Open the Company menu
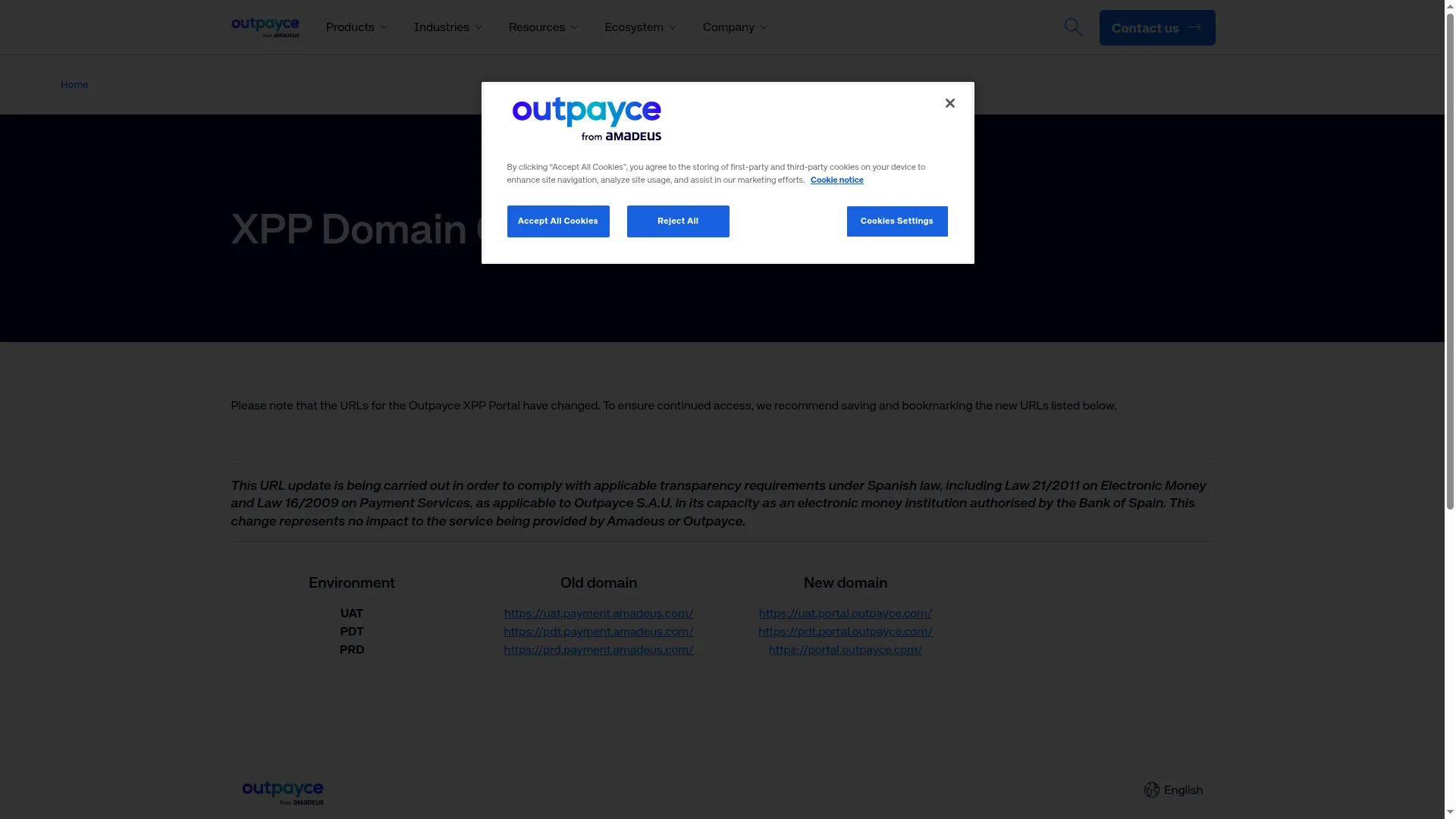 (735, 27)
